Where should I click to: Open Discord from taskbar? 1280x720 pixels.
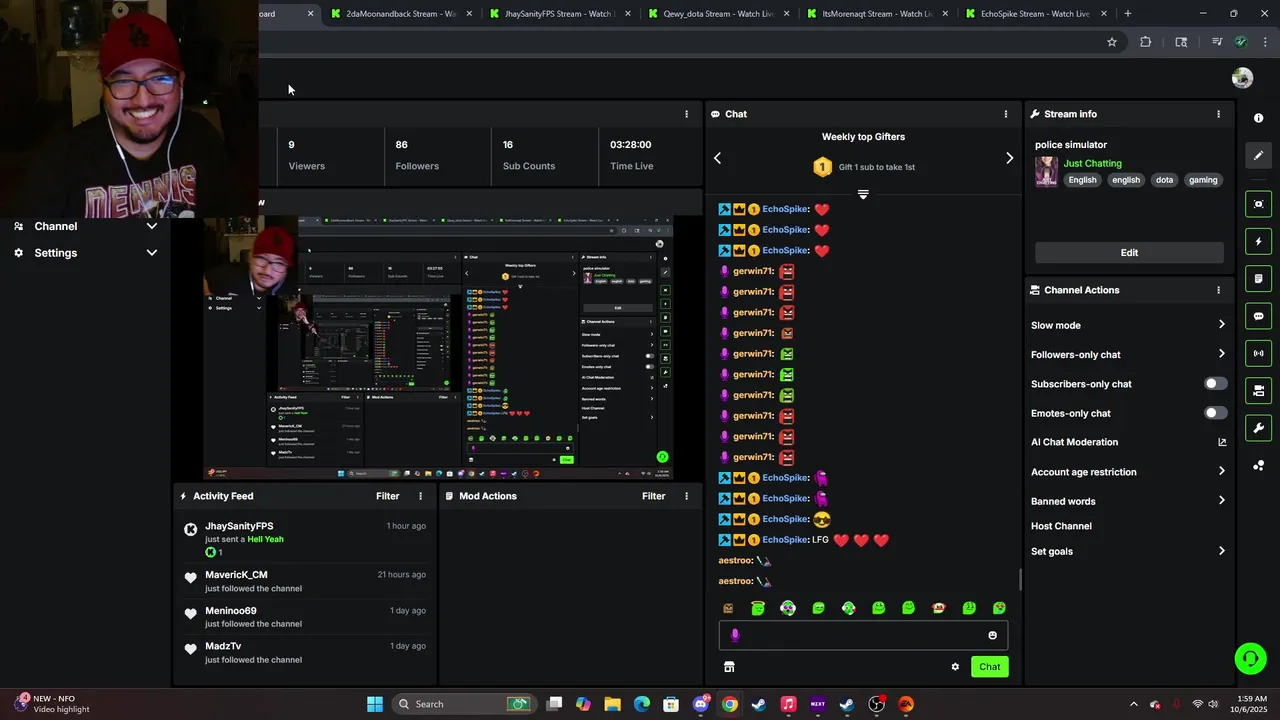tap(700, 704)
